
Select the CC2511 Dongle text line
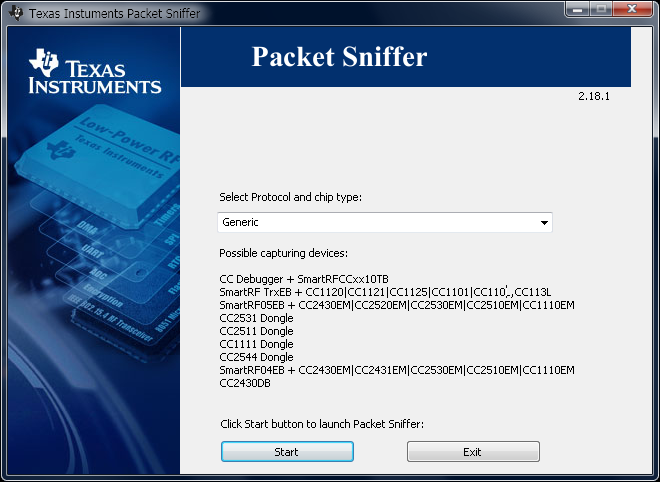tap(256, 331)
